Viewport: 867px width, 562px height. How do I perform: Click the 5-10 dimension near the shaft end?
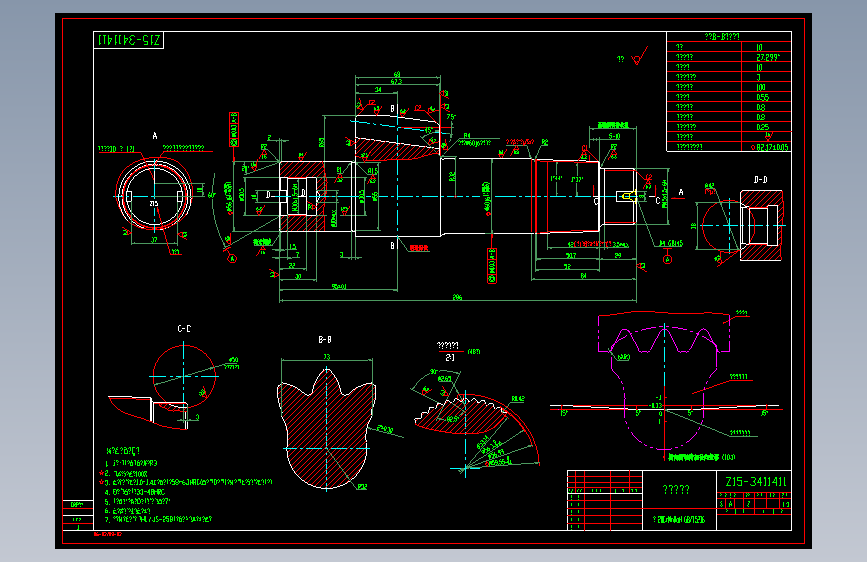point(614,136)
